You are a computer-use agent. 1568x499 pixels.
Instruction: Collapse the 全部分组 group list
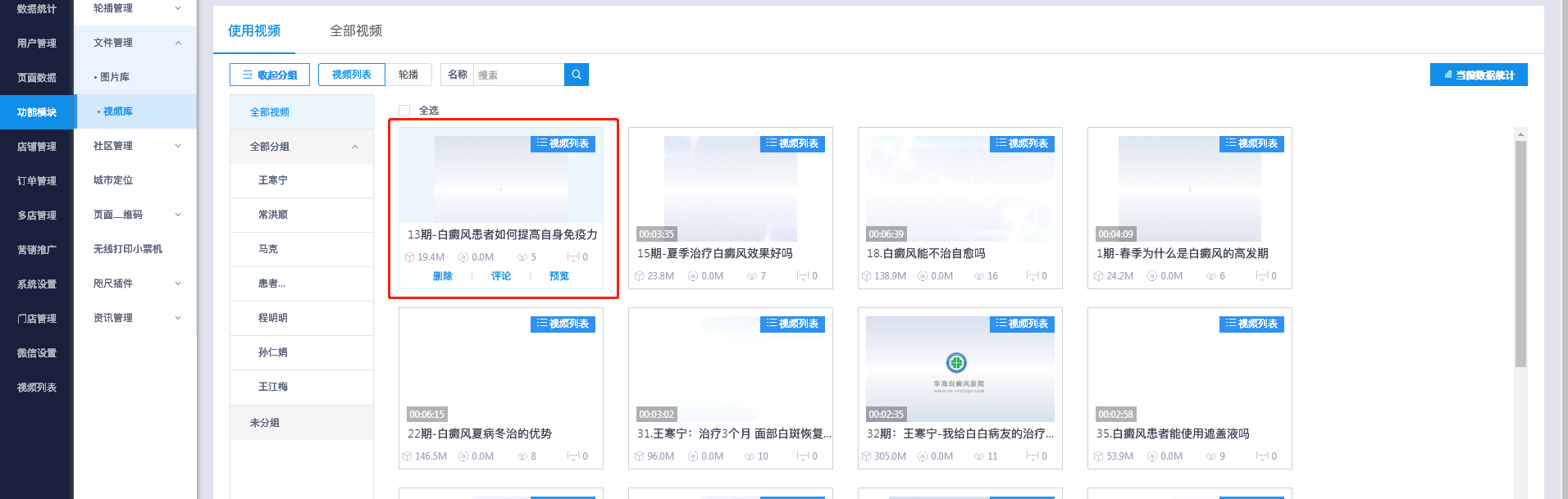point(354,147)
